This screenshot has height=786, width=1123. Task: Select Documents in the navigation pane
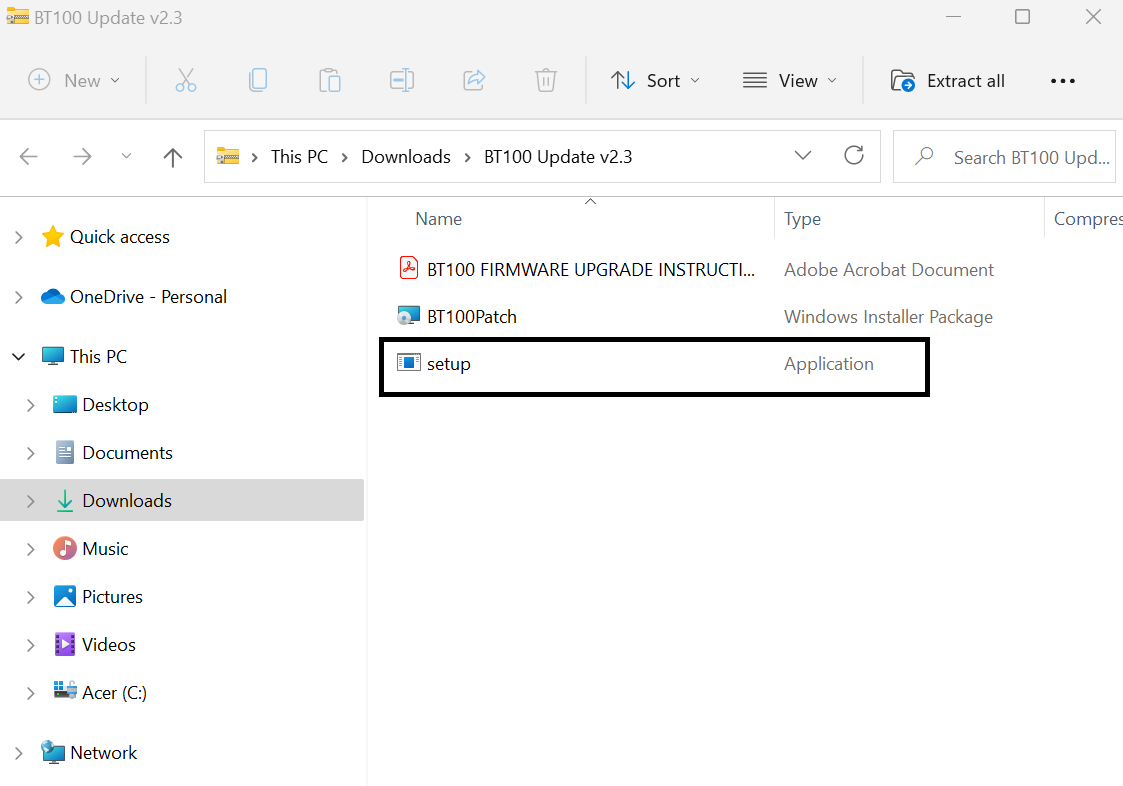pyautogui.click(x=127, y=453)
